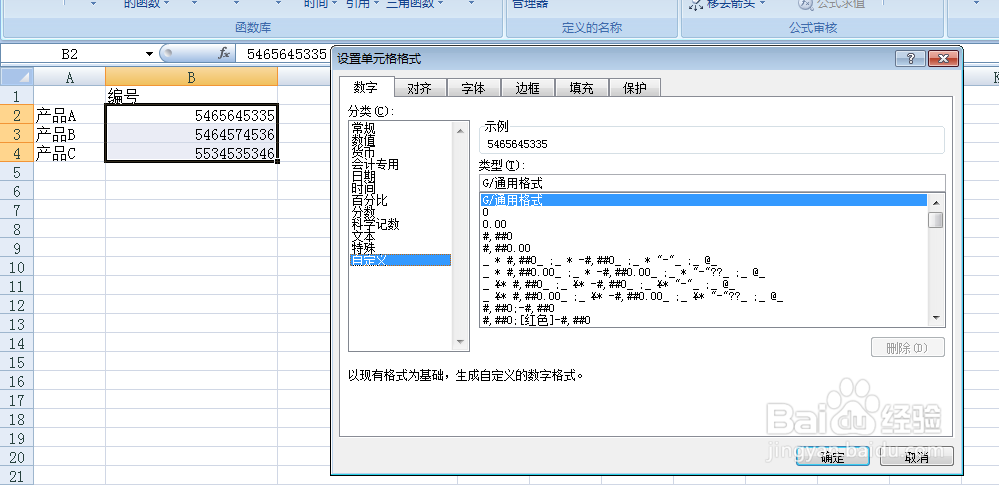
Task: Click cell containing 产品B
Action: click(x=69, y=134)
